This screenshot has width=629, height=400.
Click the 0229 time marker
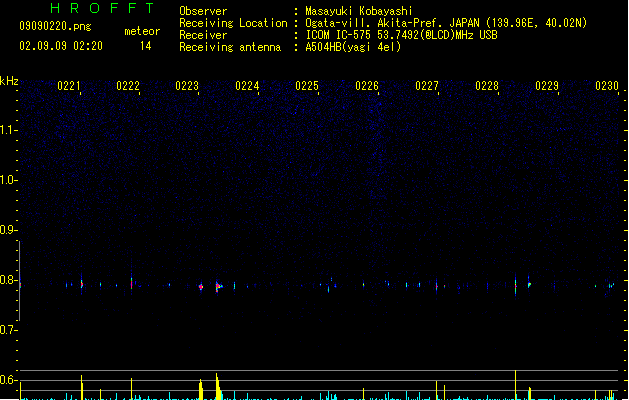click(x=547, y=86)
